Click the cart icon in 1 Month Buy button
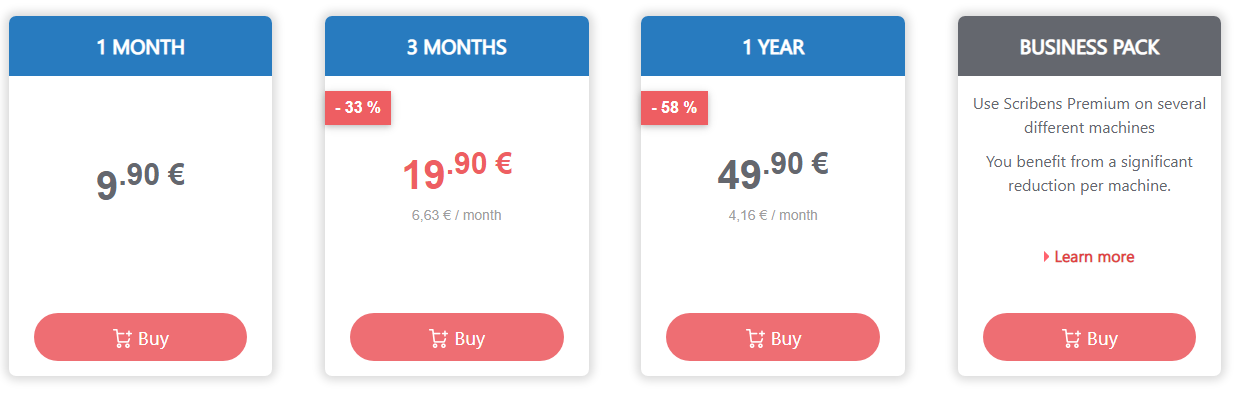 click(x=123, y=338)
